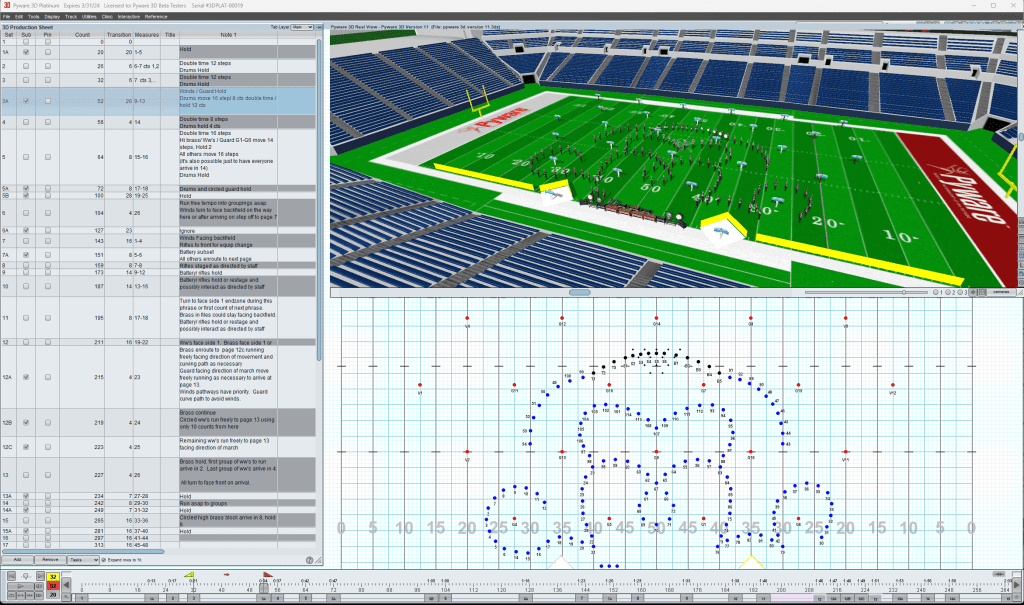
Task: Click the yellow flag timeline anchor
Action: click(x=190, y=574)
